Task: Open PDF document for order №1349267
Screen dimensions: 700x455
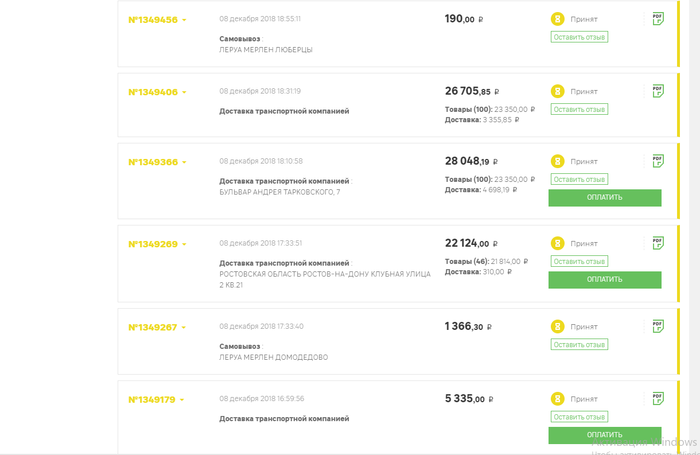Action: click(658, 325)
